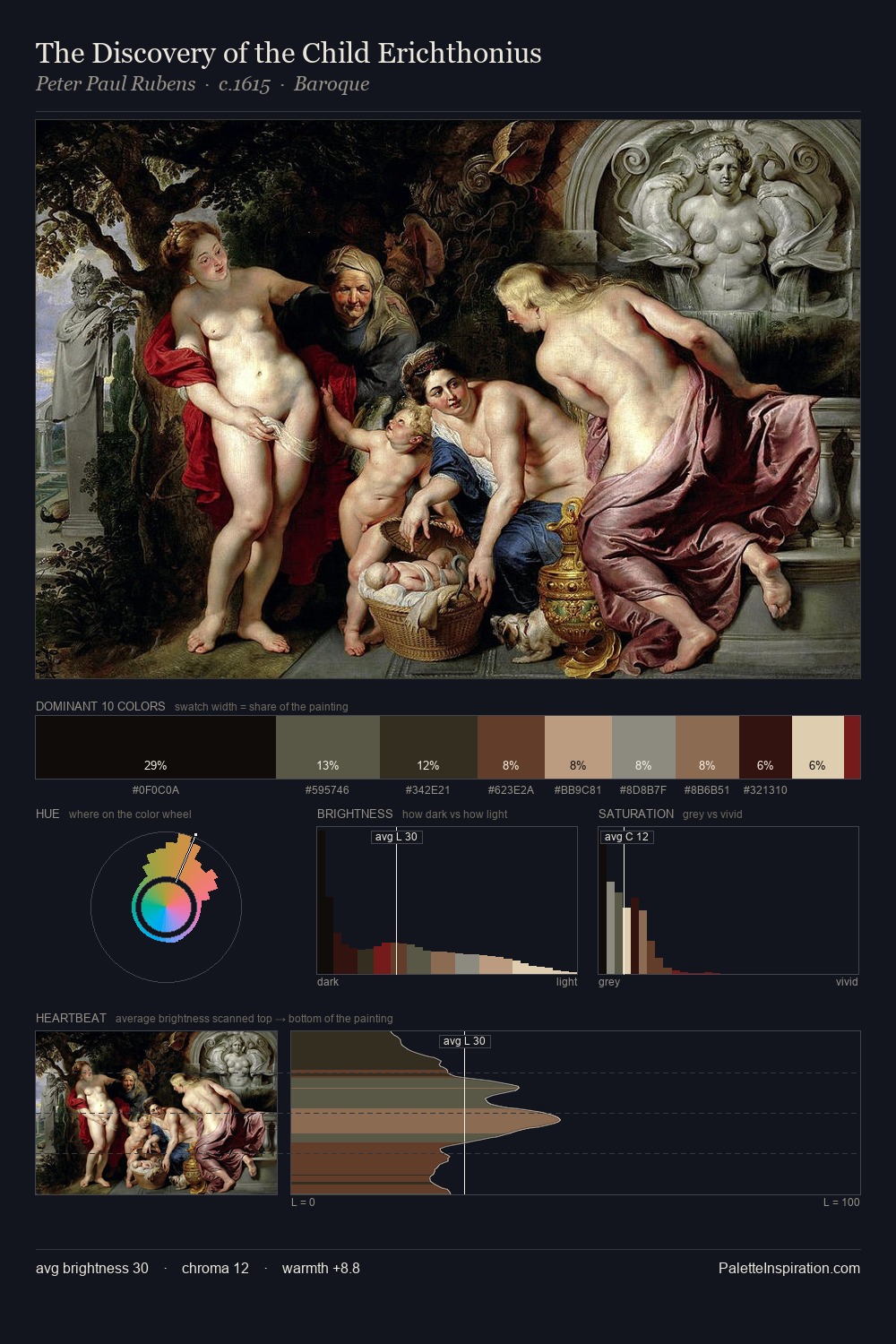
Task: Click the 'light' axis label under Brightness
Action: 567,982
